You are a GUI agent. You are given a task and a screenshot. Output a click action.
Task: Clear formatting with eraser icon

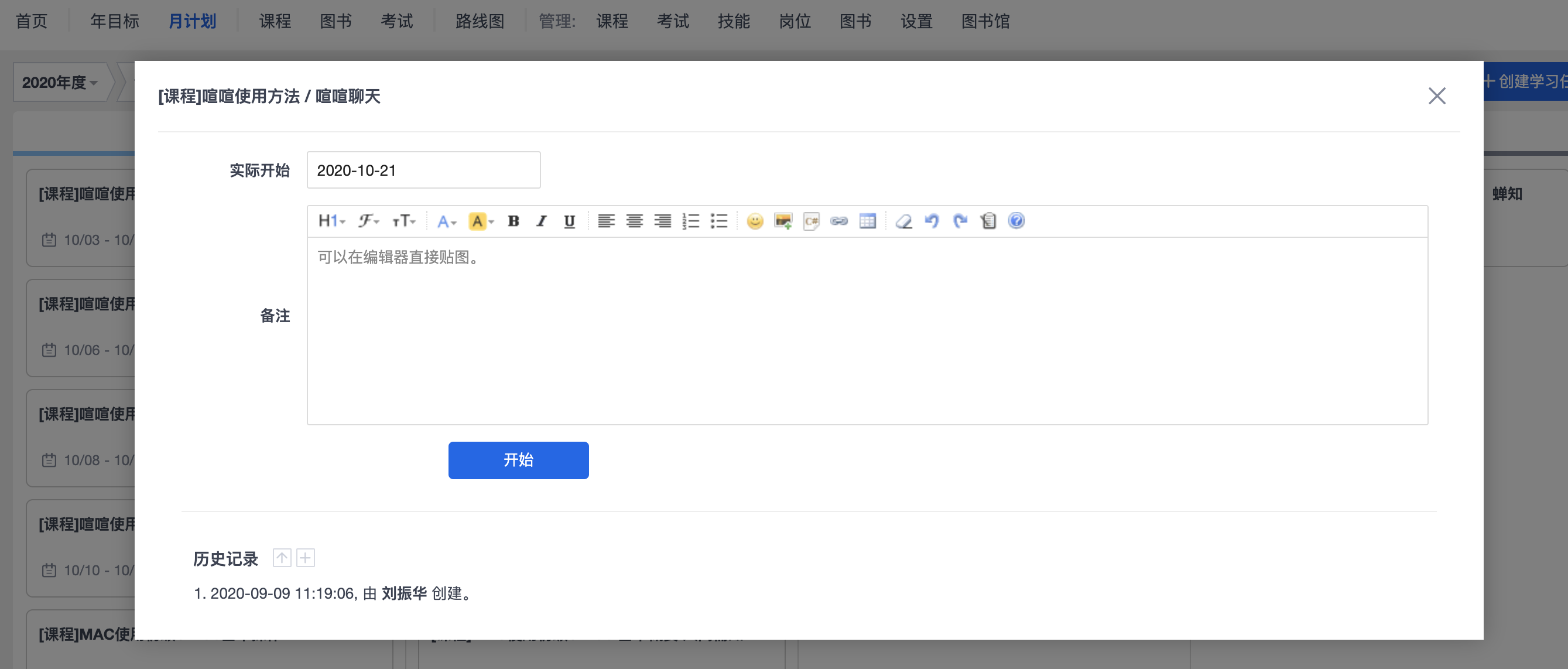point(904,221)
